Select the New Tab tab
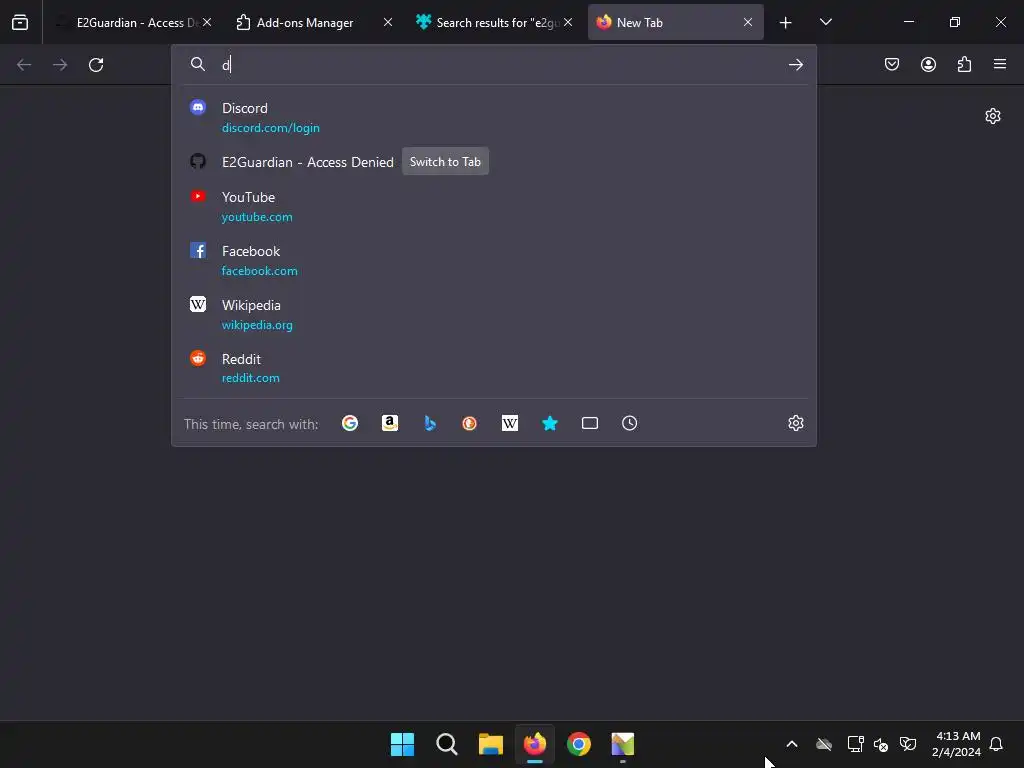 pyautogui.click(x=675, y=22)
